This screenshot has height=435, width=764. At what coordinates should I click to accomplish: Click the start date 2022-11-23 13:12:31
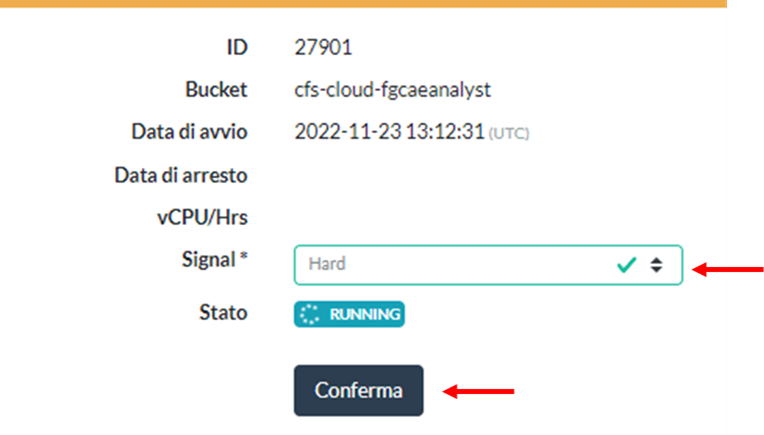[x=389, y=132]
